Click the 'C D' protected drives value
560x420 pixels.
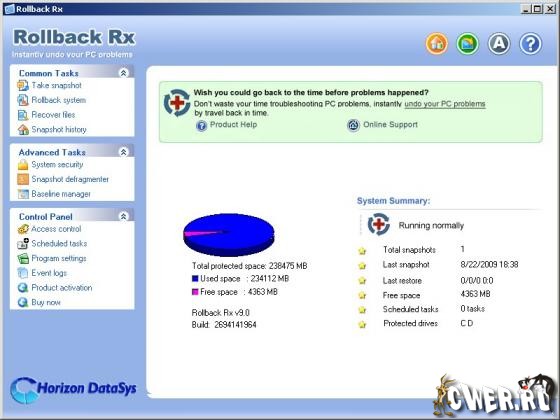click(x=467, y=323)
